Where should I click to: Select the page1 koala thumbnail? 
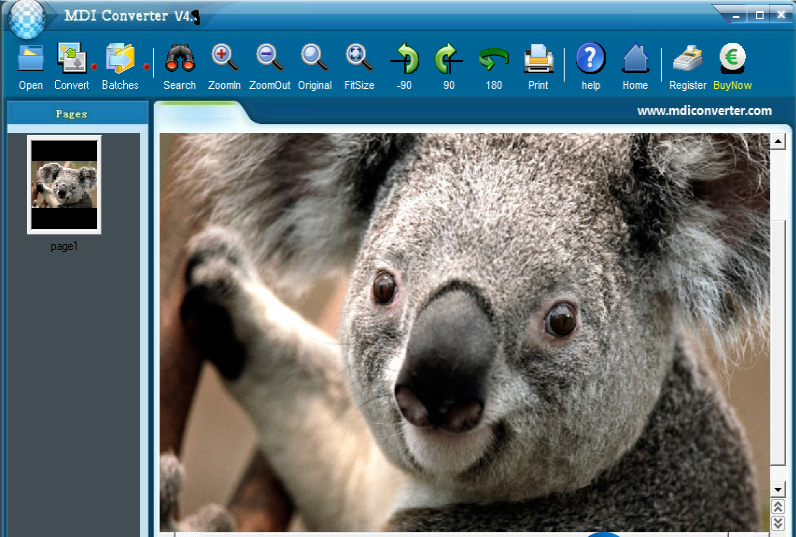coord(64,185)
